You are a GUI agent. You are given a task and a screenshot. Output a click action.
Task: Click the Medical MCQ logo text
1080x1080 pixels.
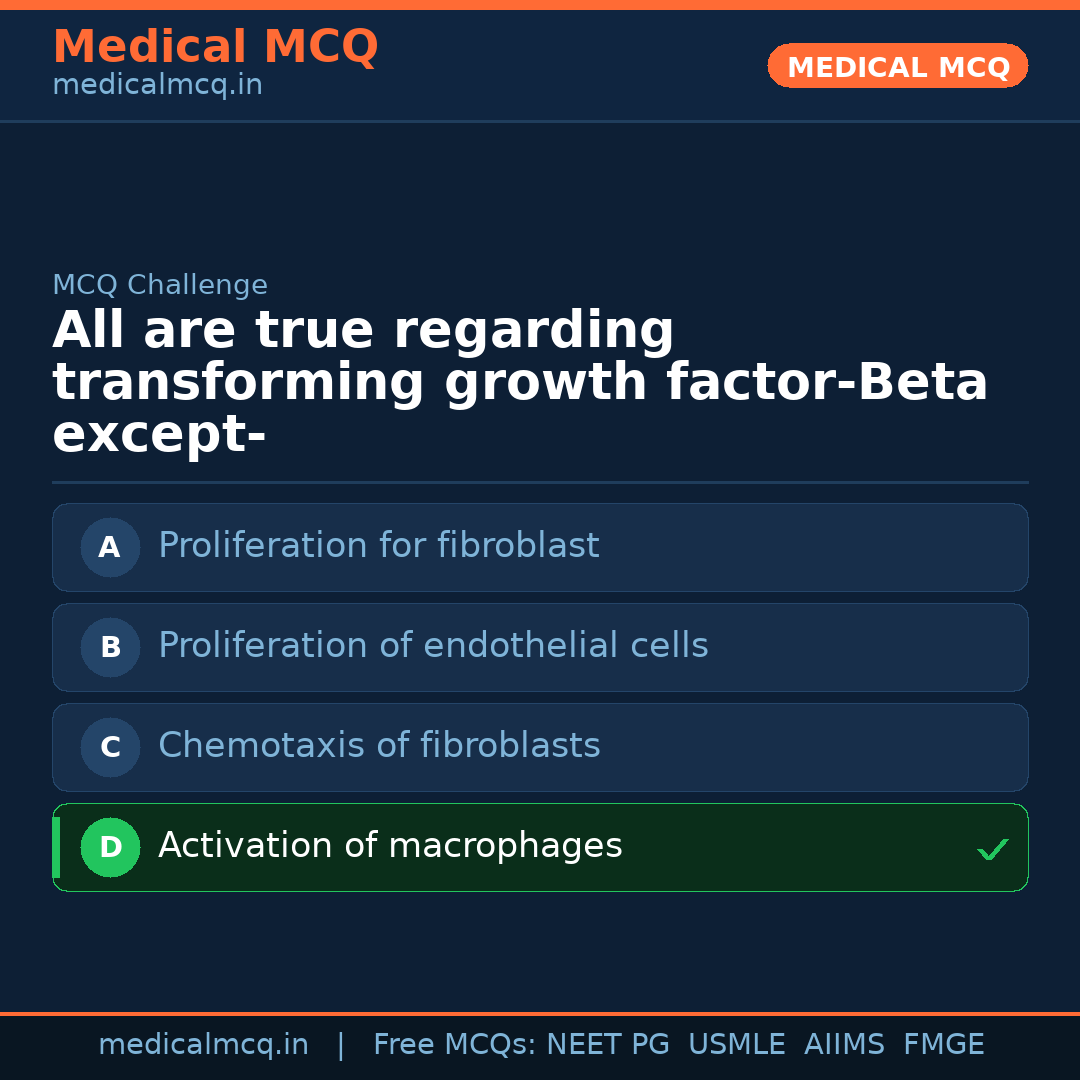215,47
